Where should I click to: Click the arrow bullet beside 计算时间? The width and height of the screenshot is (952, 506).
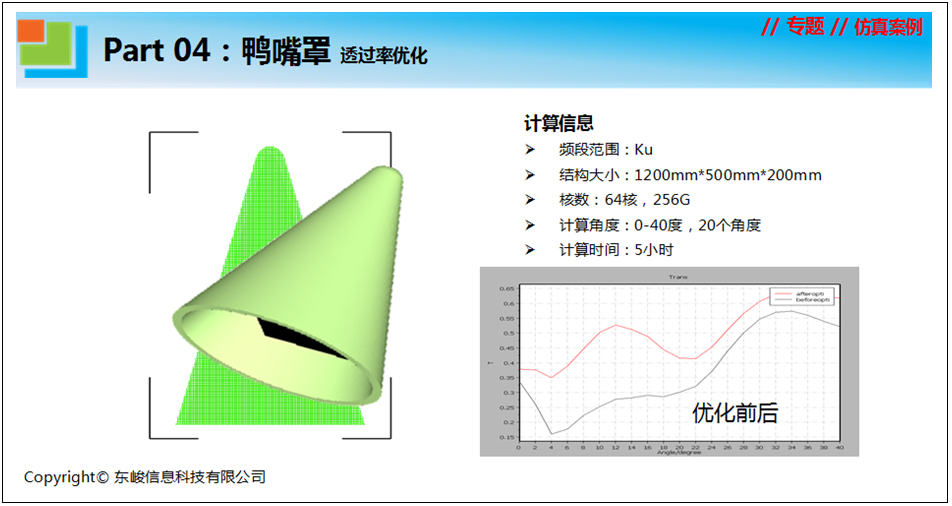530,250
